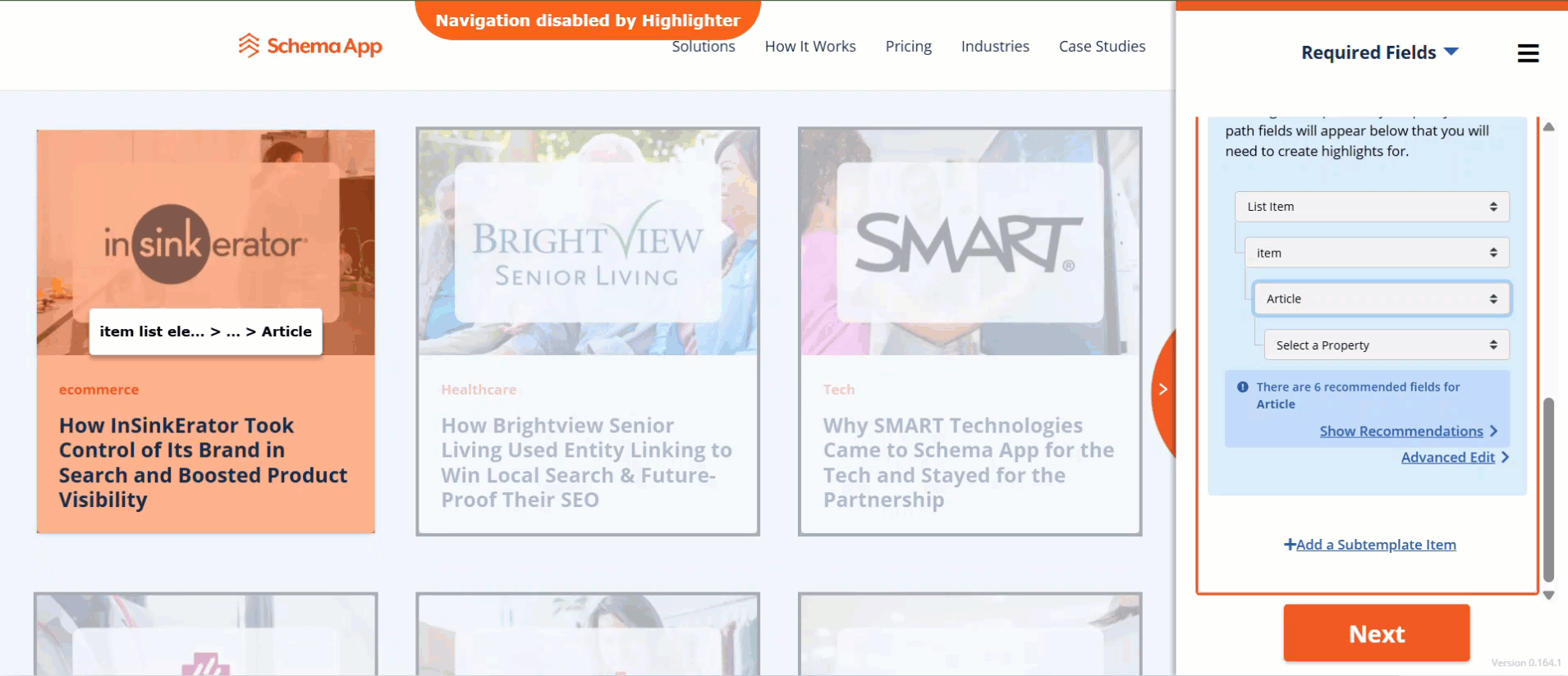Viewport: 1568px width, 676px height.
Task: Open the List Item dropdown
Action: coord(1372,207)
